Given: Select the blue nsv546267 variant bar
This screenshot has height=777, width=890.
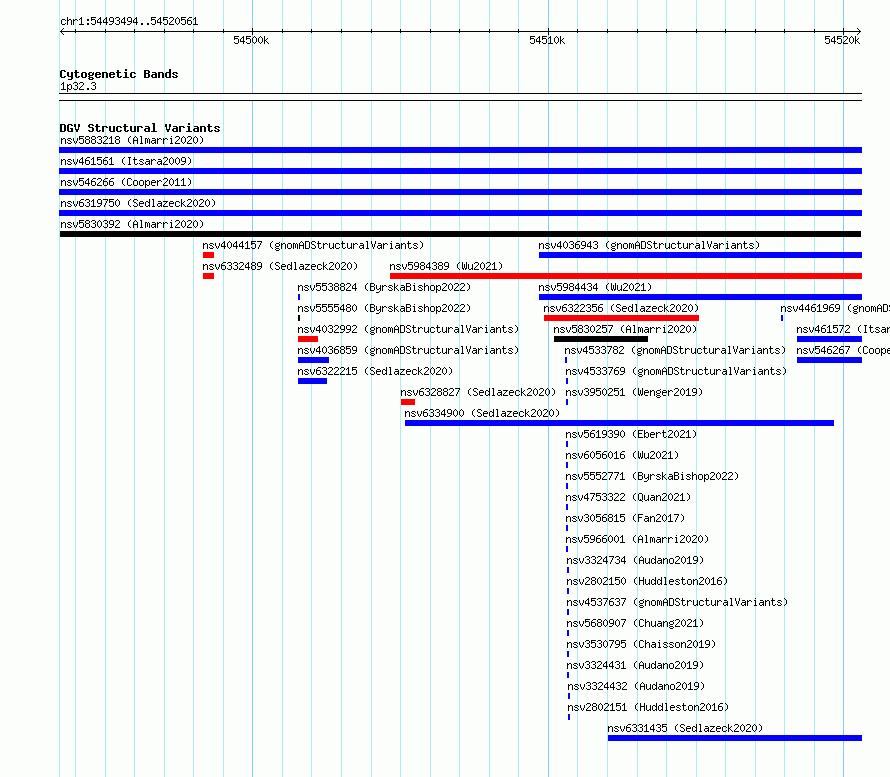Looking at the screenshot, I should pyautogui.click(x=829, y=360).
